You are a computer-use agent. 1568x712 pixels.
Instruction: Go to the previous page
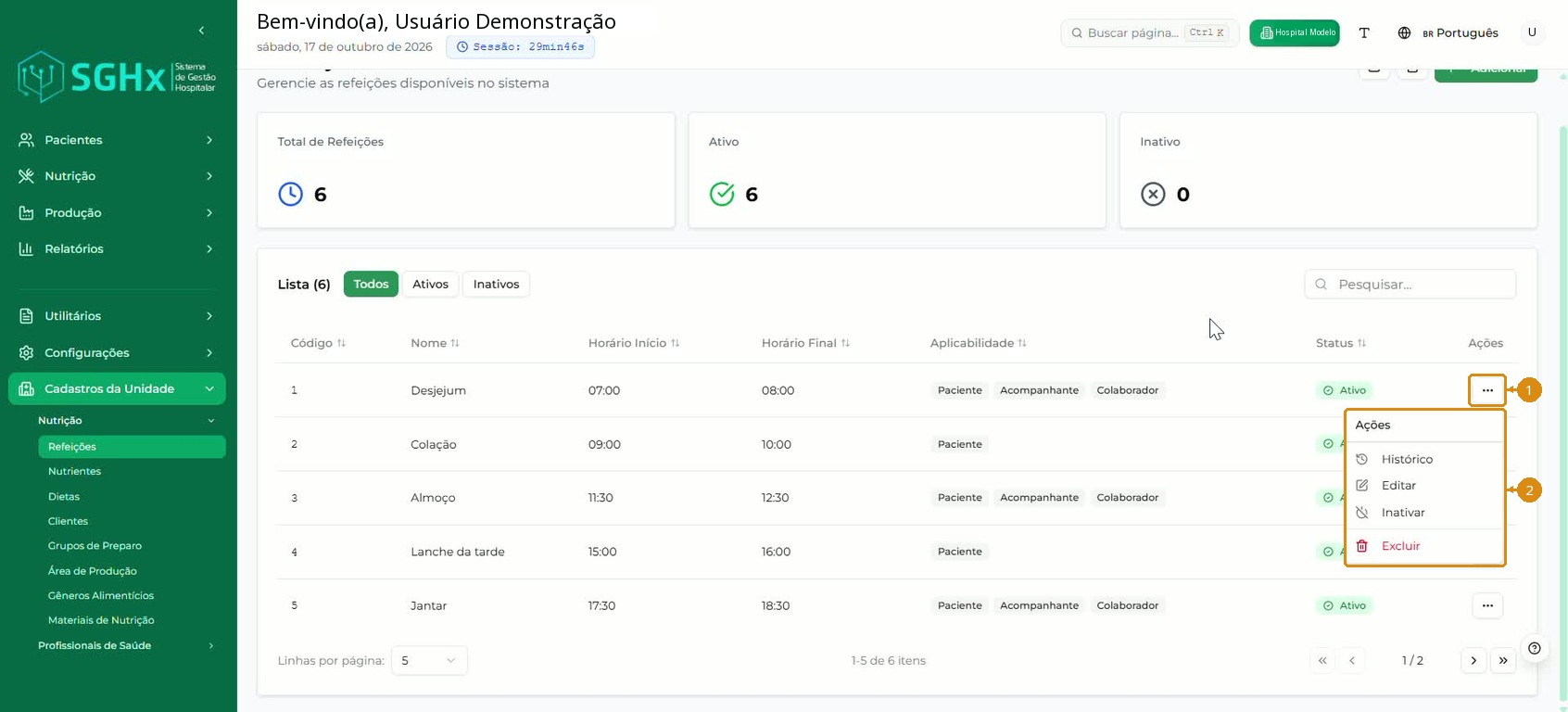click(1352, 660)
